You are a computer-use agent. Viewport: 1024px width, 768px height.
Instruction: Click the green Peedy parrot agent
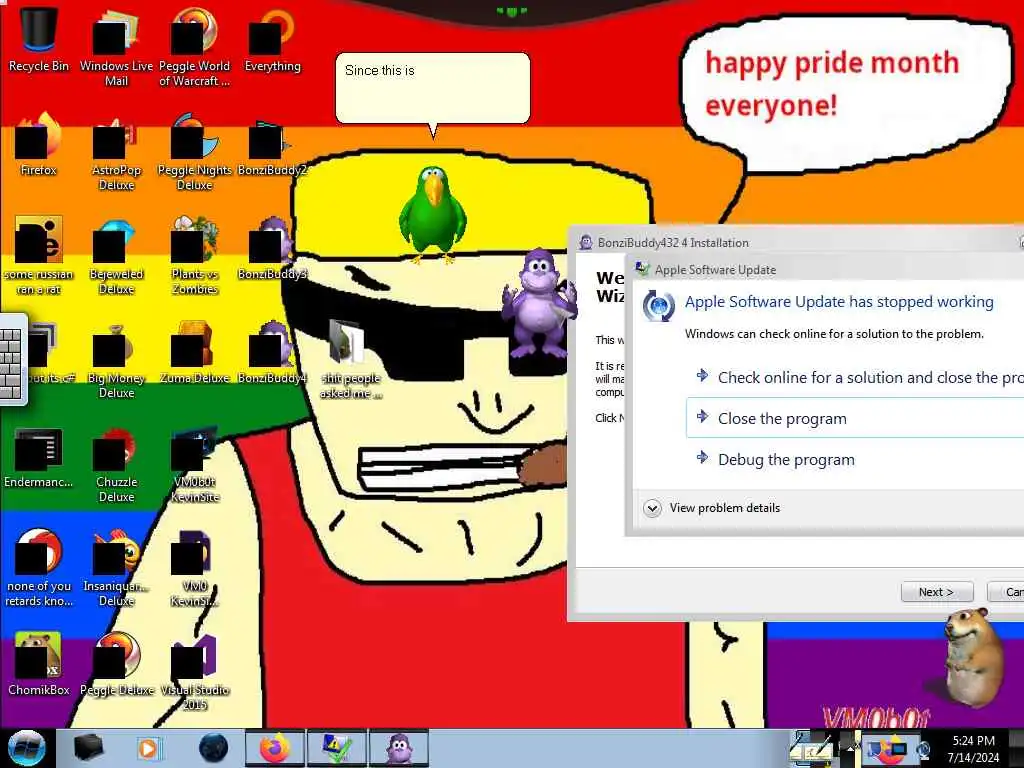(432, 214)
